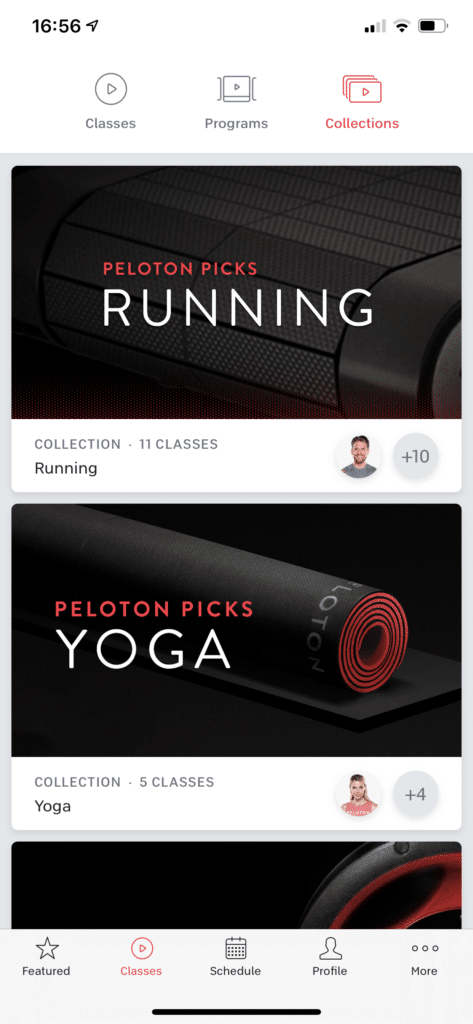The height and width of the screenshot is (1024, 473).
Task: Switch to the Programs tab label
Action: point(236,123)
